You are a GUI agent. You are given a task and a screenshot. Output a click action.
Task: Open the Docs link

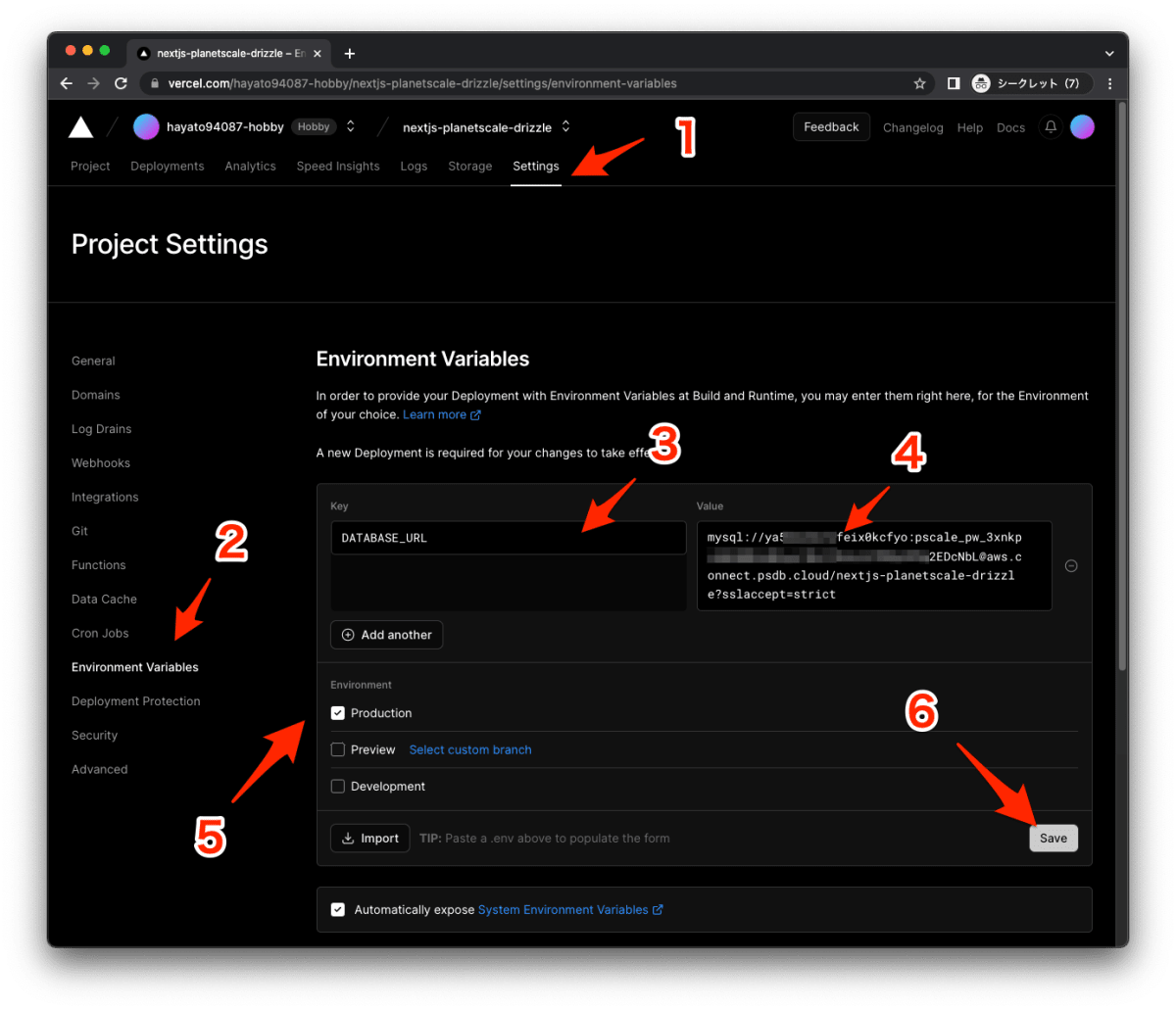coord(1010,127)
